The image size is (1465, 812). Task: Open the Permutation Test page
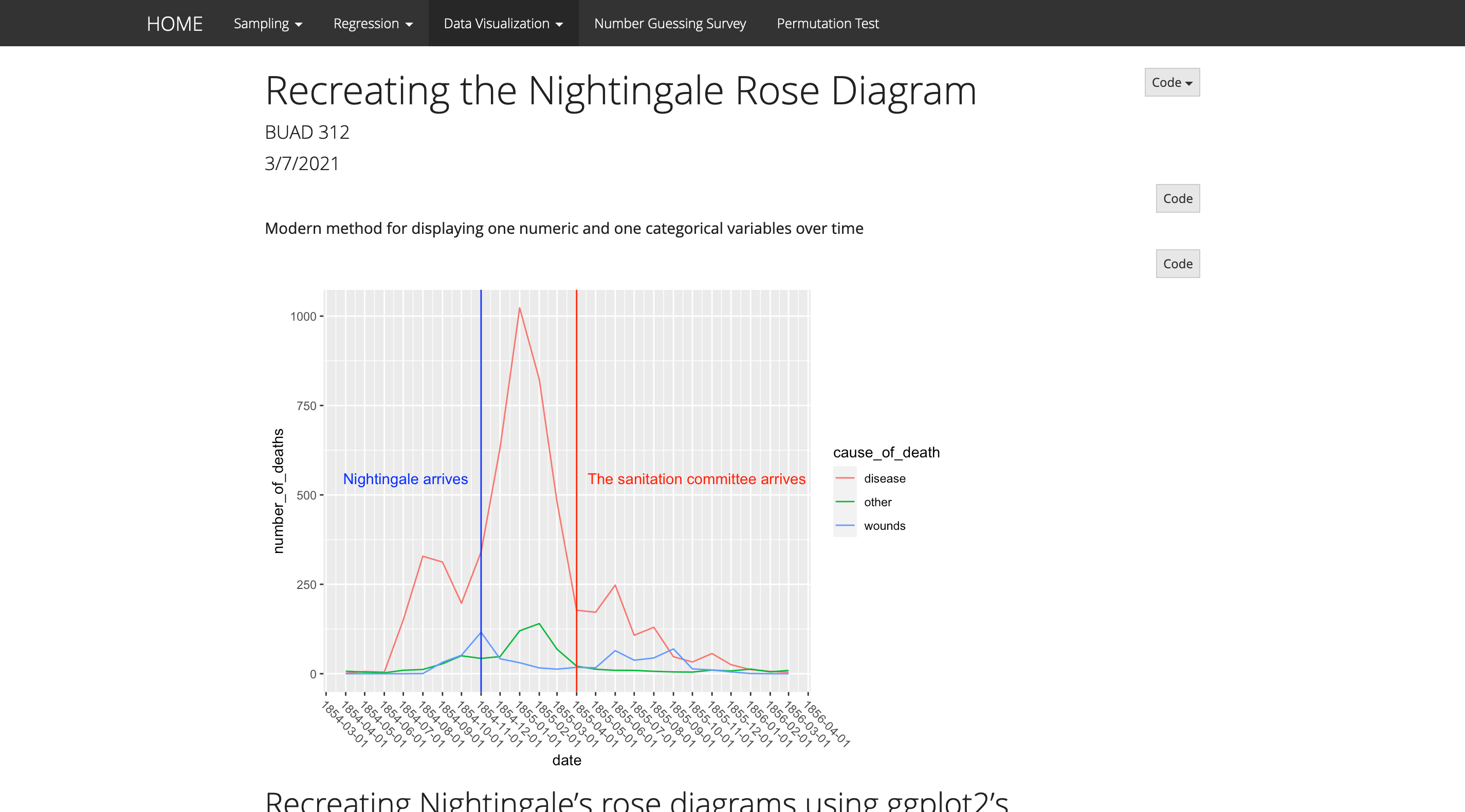[828, 24]
